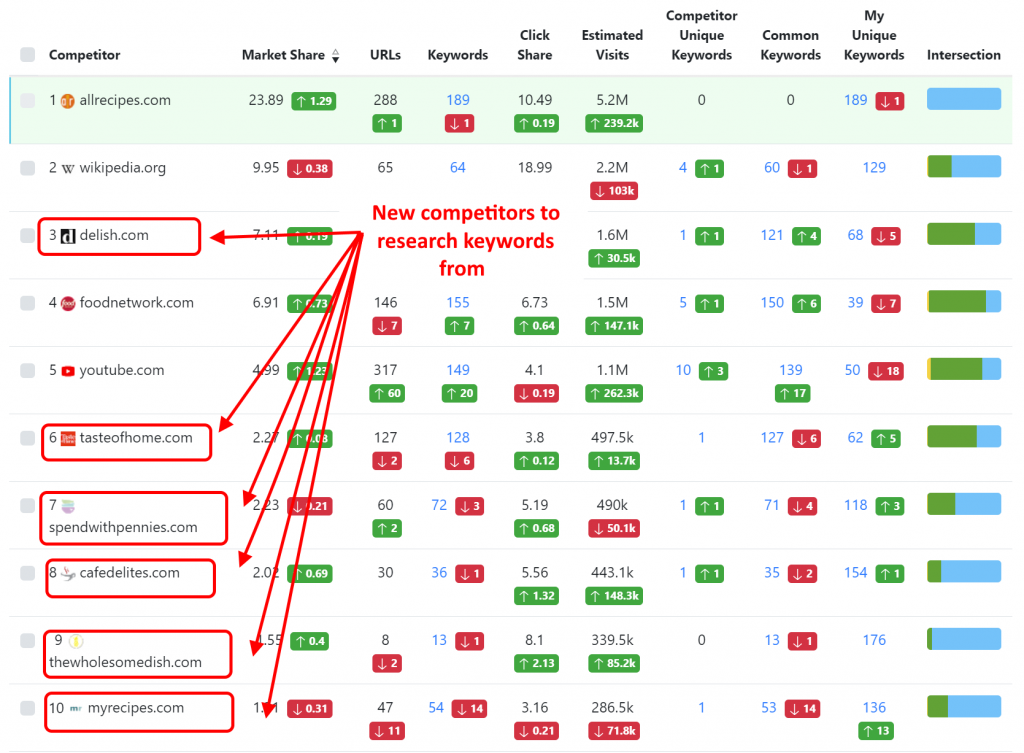The width and height of the screenshot is (1024, 753).
Task: Click the cafedelites.com favicon
Action: pos(68,573)
